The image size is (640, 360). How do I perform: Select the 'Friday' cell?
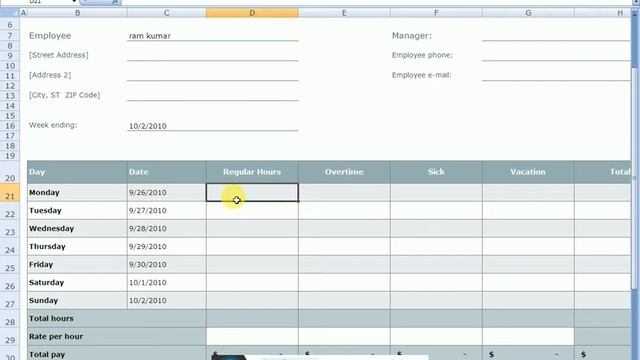[x=77, y=264]
